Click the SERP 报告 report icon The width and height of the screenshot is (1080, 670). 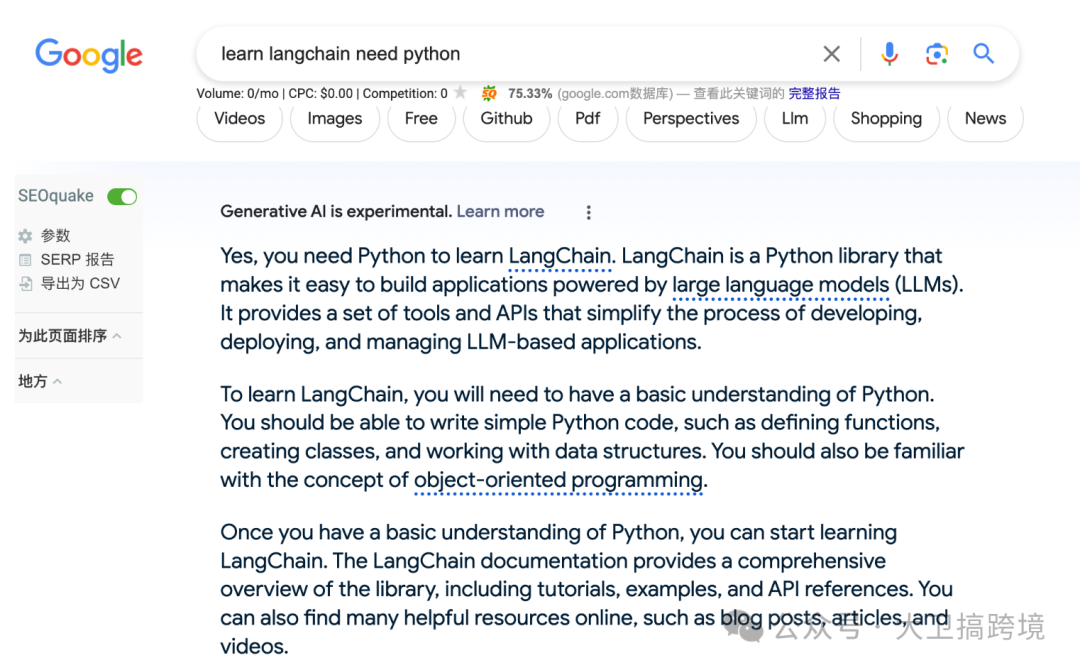point(25,260)
